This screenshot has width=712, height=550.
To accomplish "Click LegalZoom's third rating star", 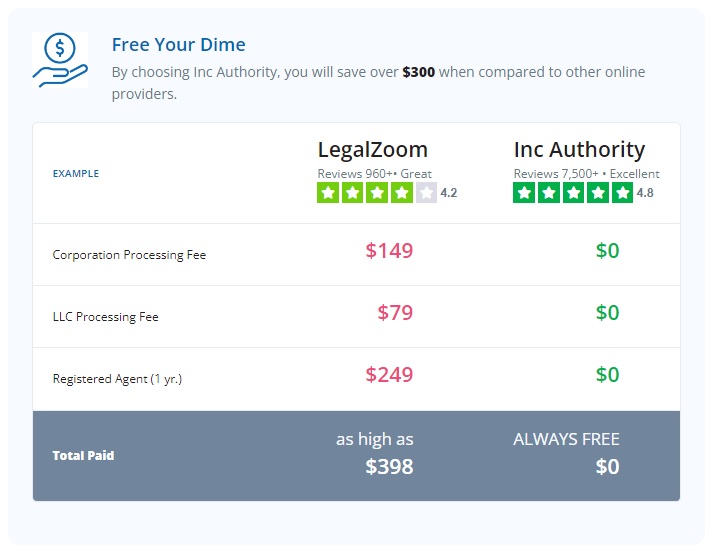I will pyautogui.click(x=377, y=193).
